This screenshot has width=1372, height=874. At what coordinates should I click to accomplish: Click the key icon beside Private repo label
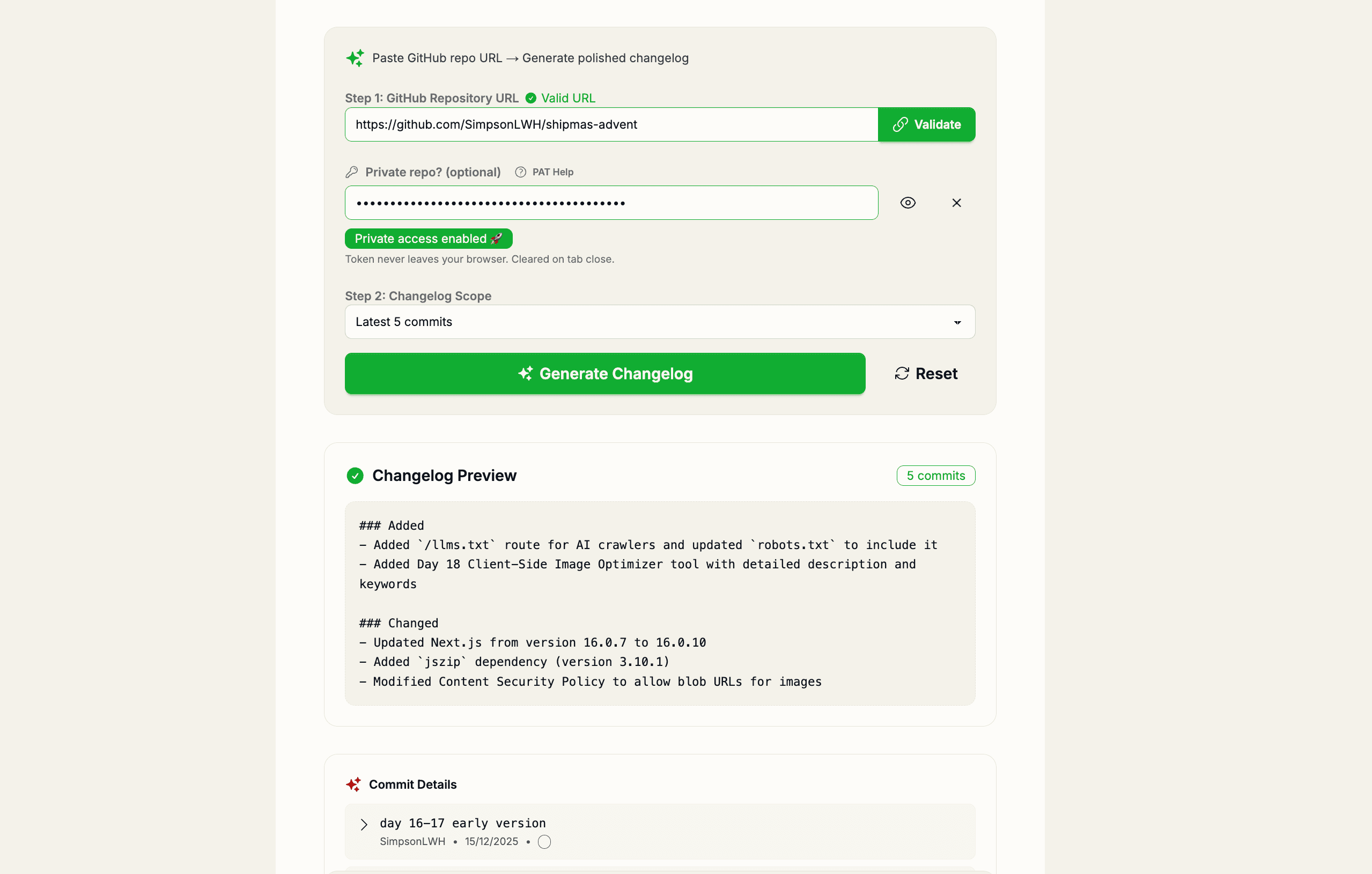pyautogui.click(x=352, y=172)
